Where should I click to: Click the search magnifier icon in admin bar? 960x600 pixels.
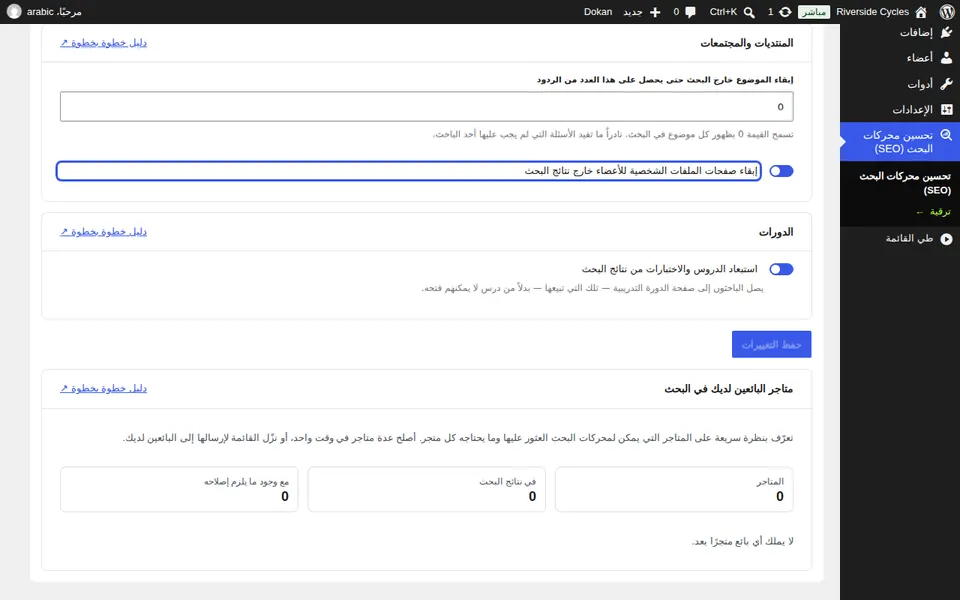749,12
